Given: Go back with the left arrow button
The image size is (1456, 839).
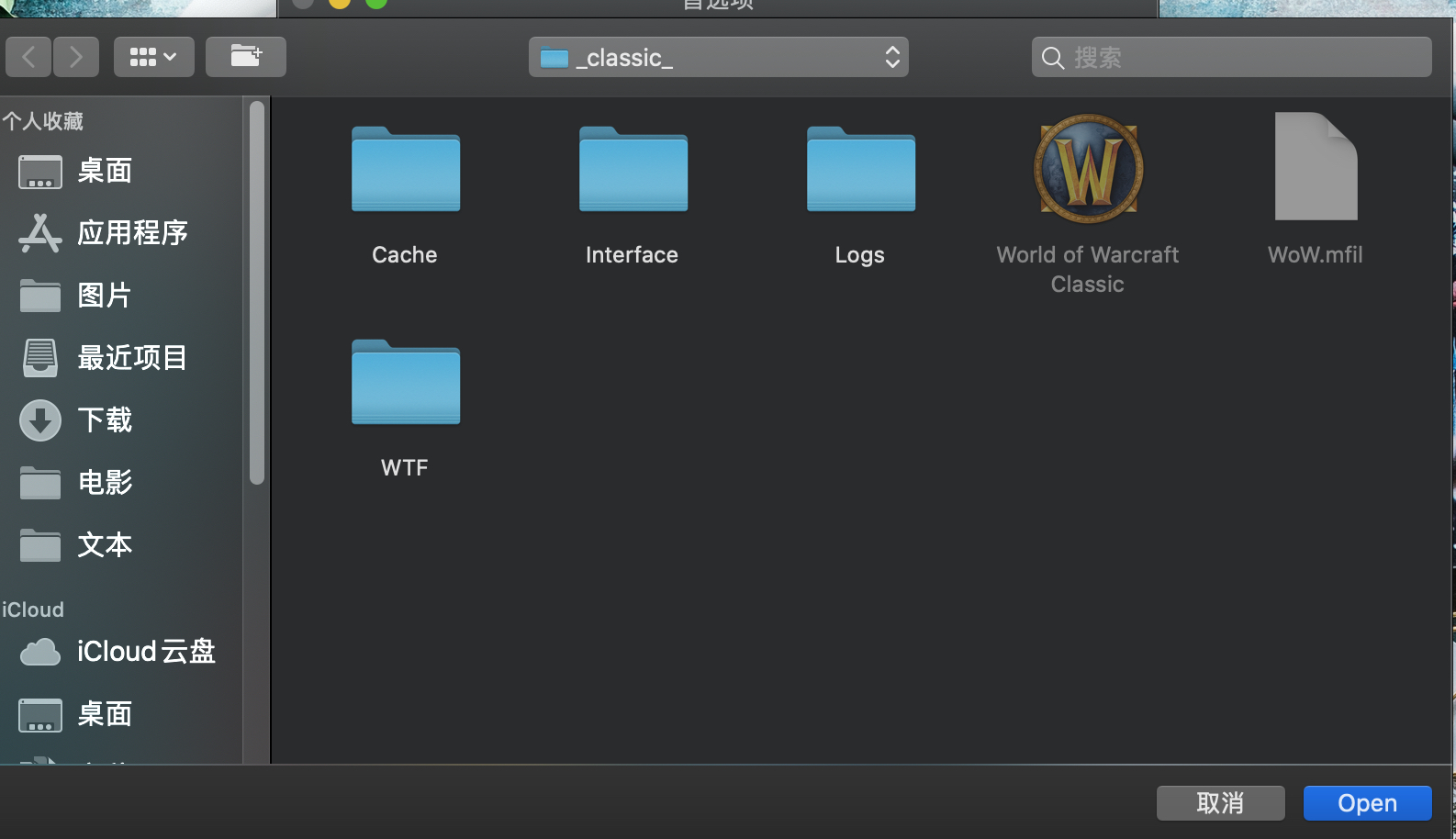Looking at the screenshot, I should 28,57.
